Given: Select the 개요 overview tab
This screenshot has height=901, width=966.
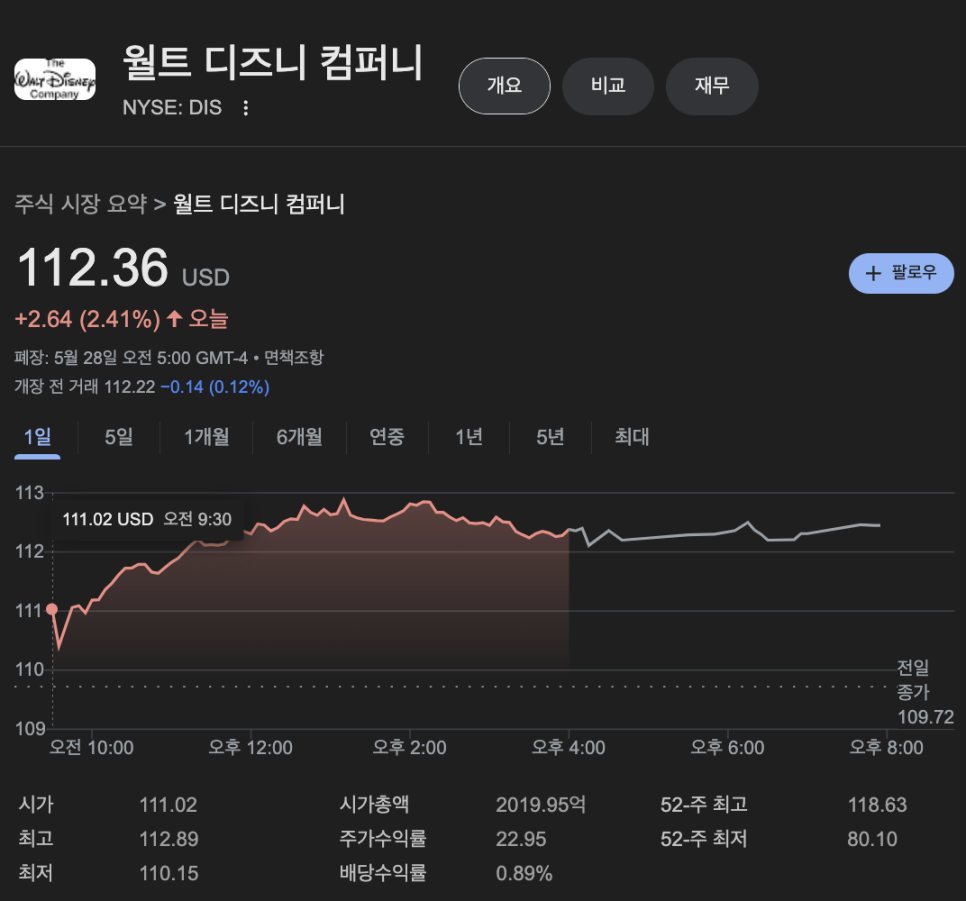Looking at the screenshot, I should (505, 86).
